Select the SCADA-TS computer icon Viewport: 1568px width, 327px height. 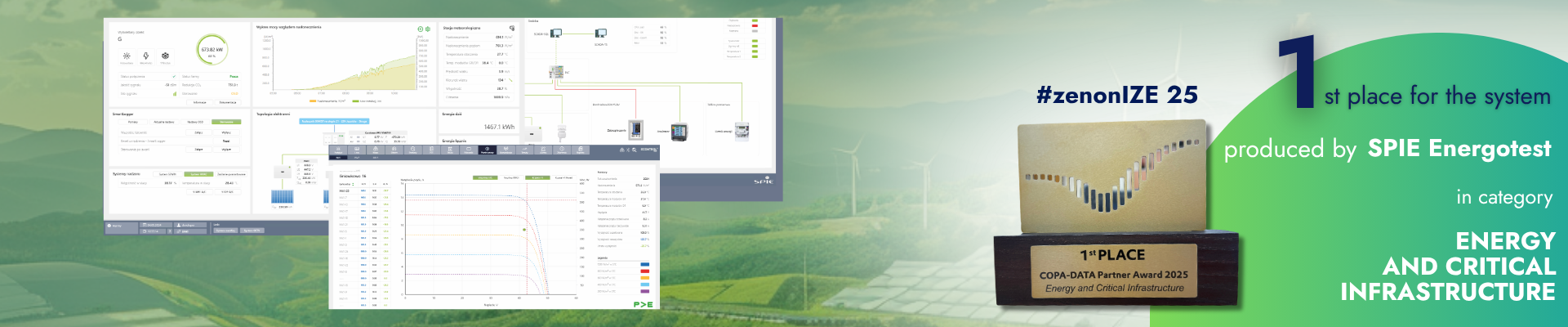600,33
